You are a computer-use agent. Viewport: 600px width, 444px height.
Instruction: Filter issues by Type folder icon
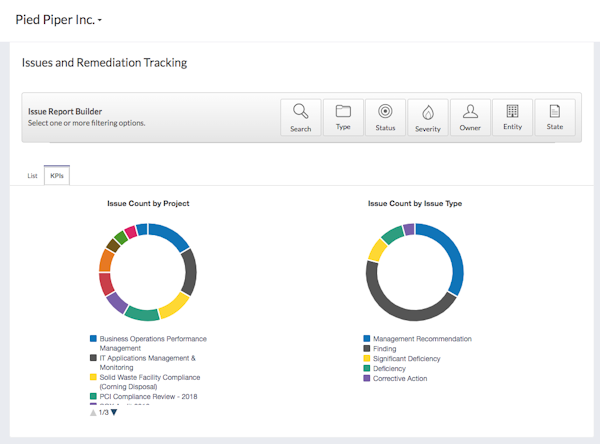coord(343,118)
